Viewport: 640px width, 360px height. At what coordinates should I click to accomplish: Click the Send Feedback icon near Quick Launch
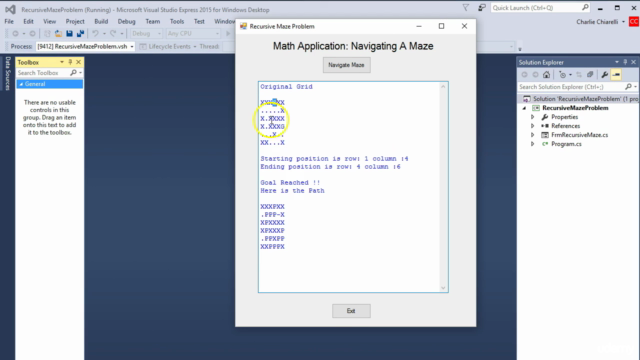[482, 7]
